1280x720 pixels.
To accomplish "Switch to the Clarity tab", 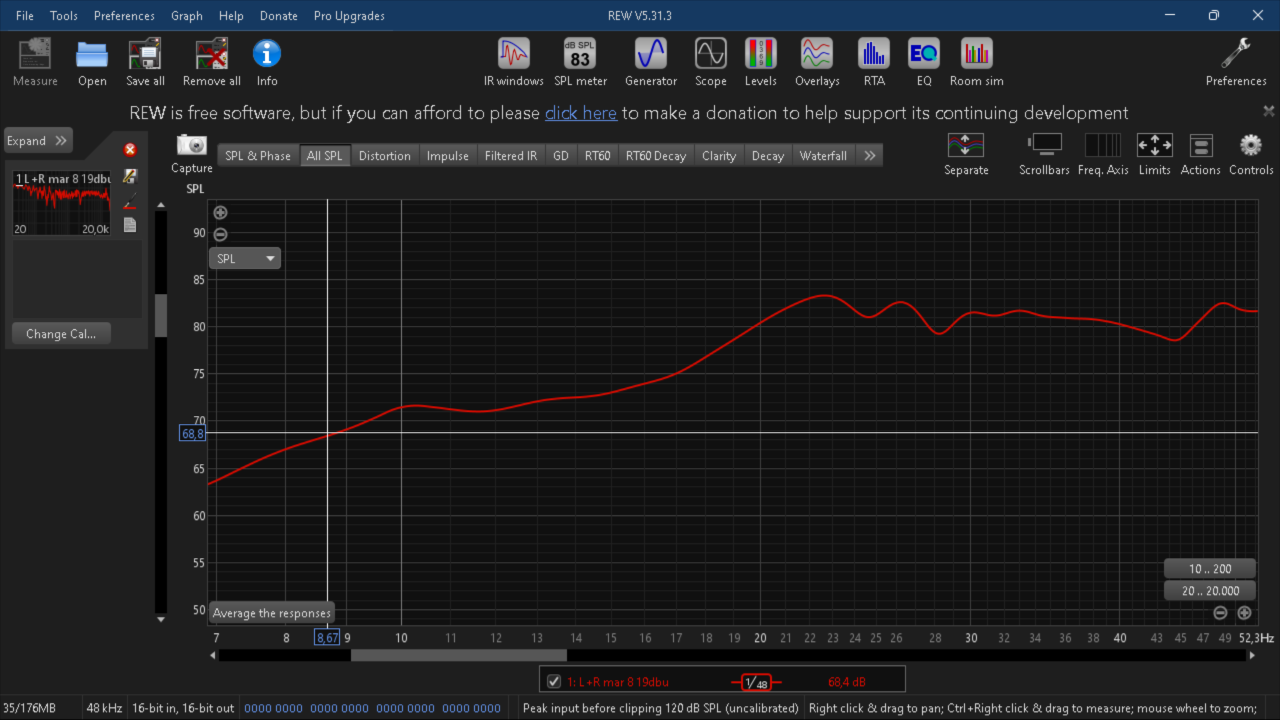I will coord(719,155).
